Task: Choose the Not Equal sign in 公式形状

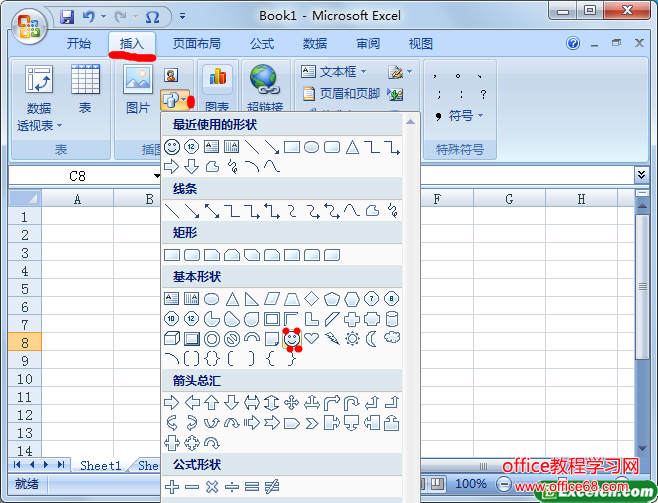Action: pyautogui.click(x=272, y=487)
